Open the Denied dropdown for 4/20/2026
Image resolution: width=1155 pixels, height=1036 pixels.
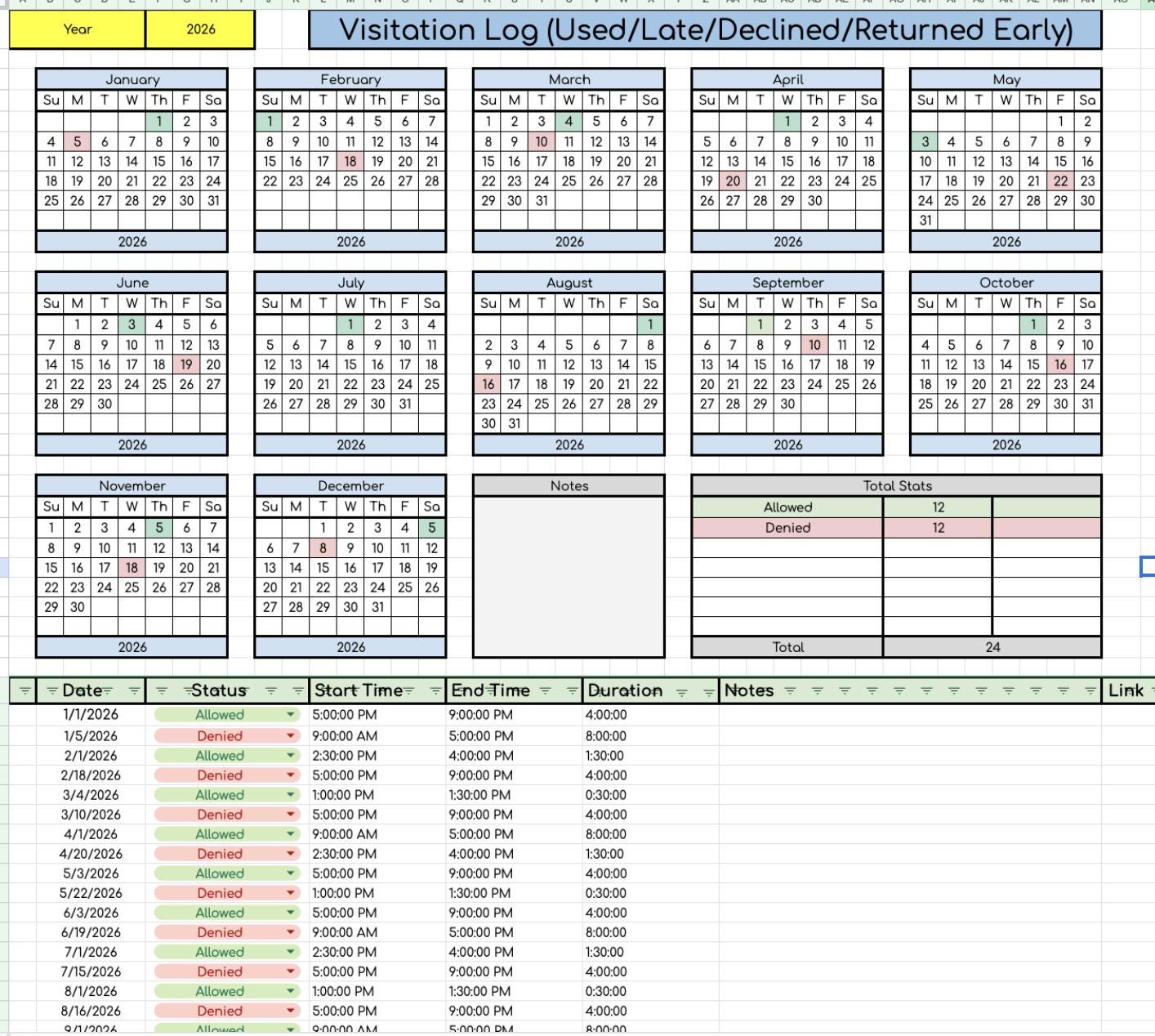pos(290,854)
